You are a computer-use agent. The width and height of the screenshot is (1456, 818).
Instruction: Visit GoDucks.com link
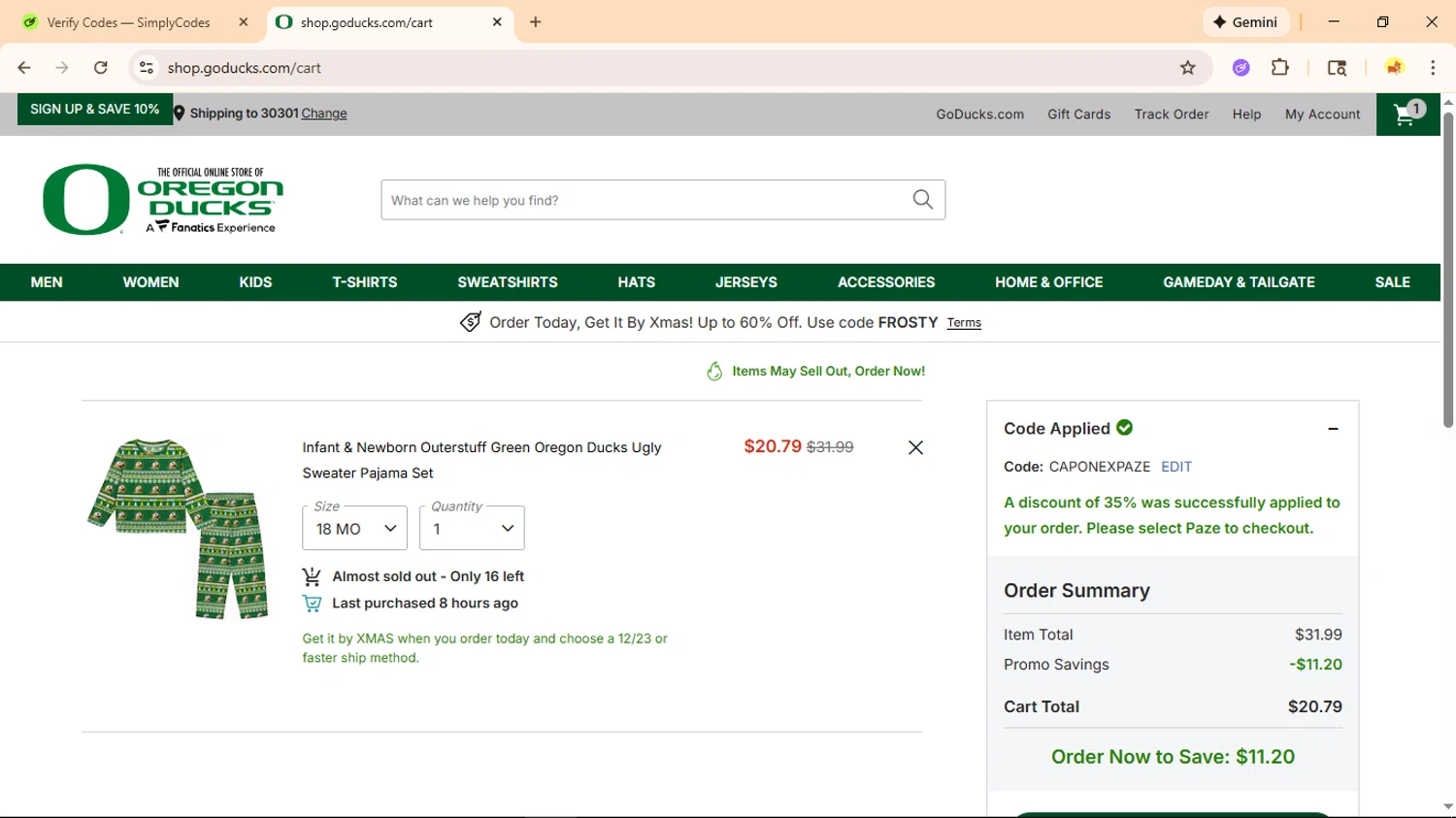pyautogui.click(x=980, y=114)
